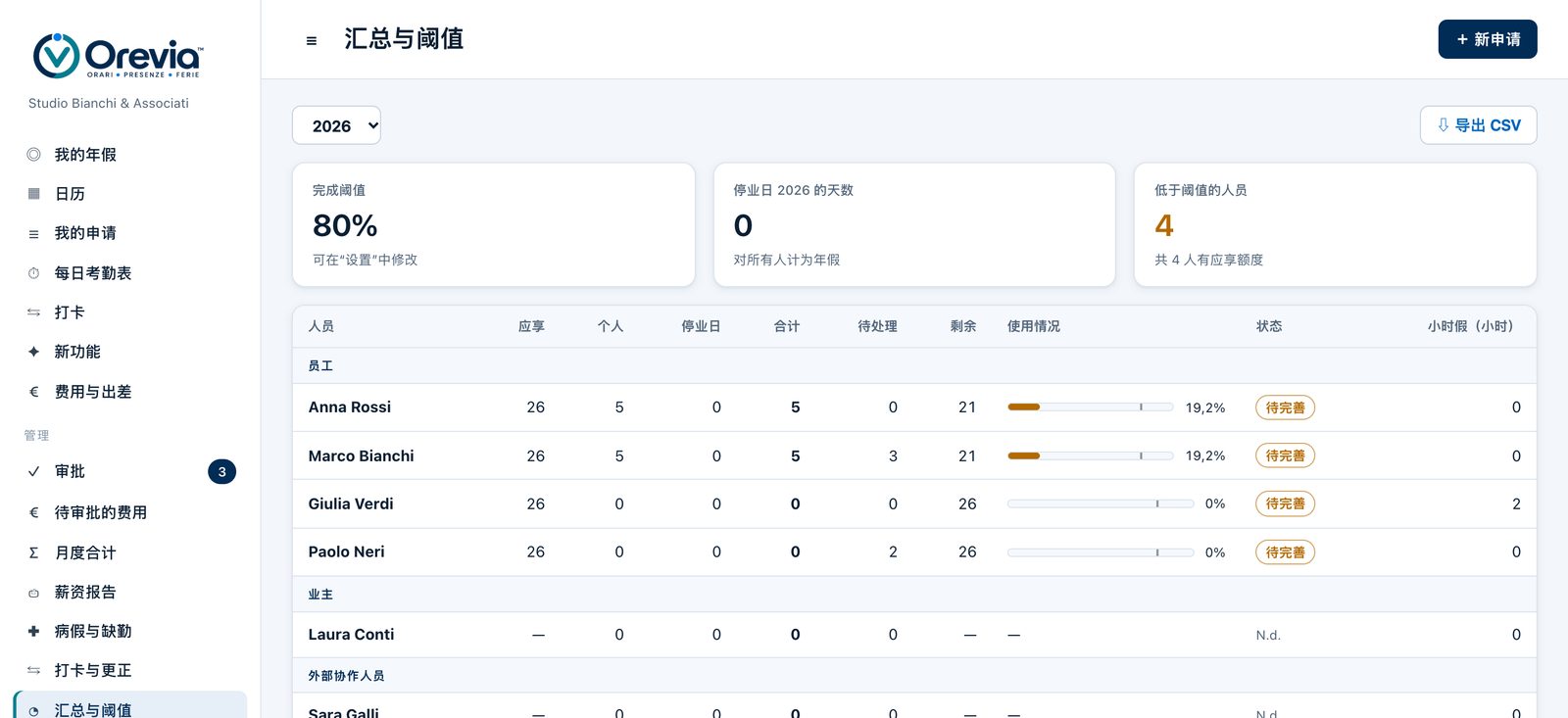The height and width of the screenshot is (718, 1568).
Task: Open 每日考勤表 menu item
Action: tap(130, 273)
